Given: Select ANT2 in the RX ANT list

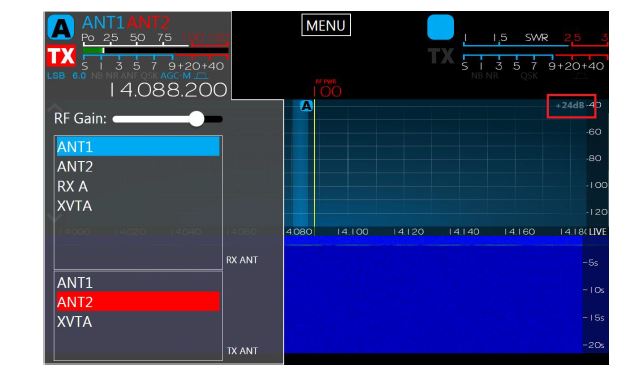Looking at the screenshot, I should pyautogui.click(x=138, y=166).
